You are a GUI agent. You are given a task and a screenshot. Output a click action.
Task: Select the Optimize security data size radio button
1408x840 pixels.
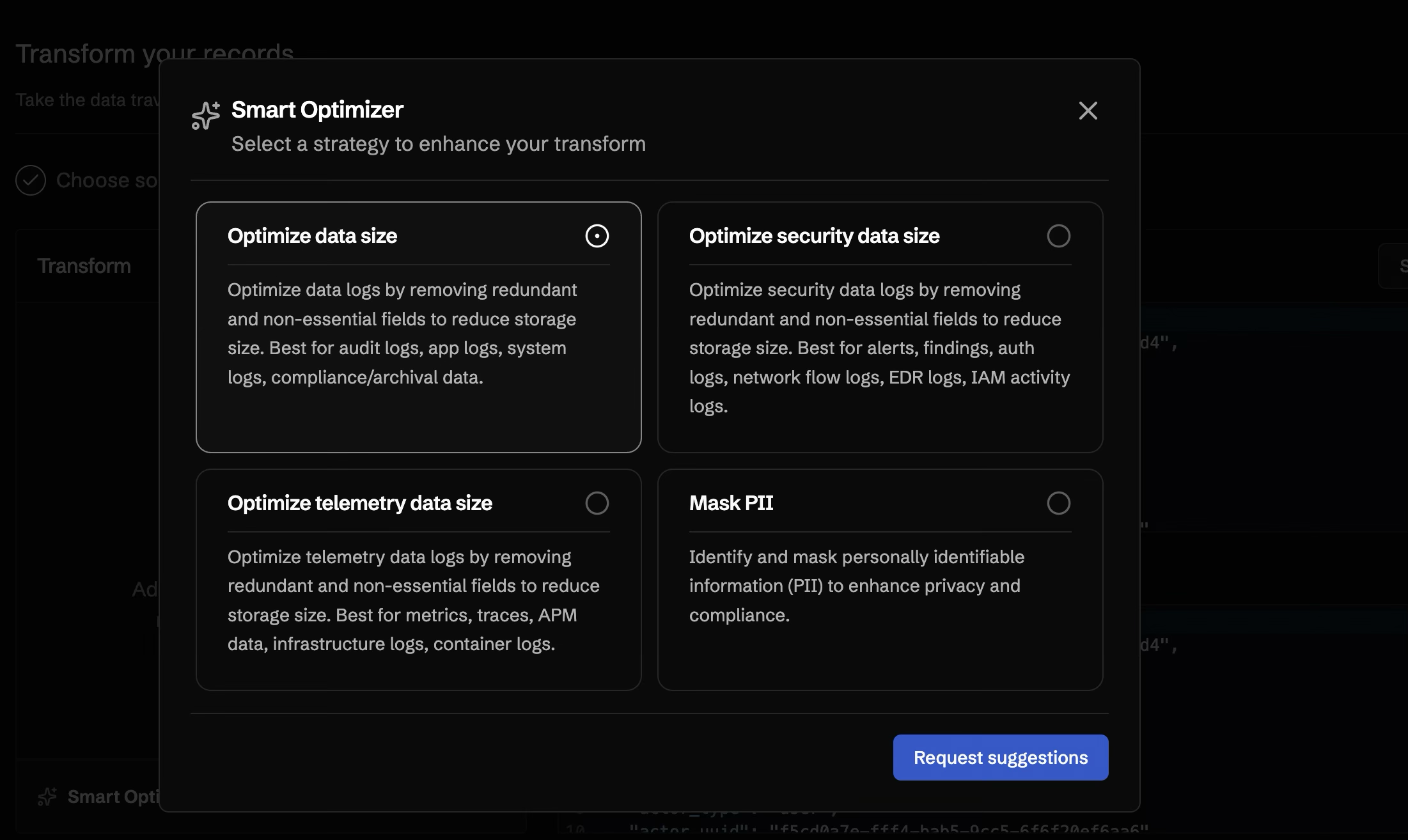[1059, 236]
